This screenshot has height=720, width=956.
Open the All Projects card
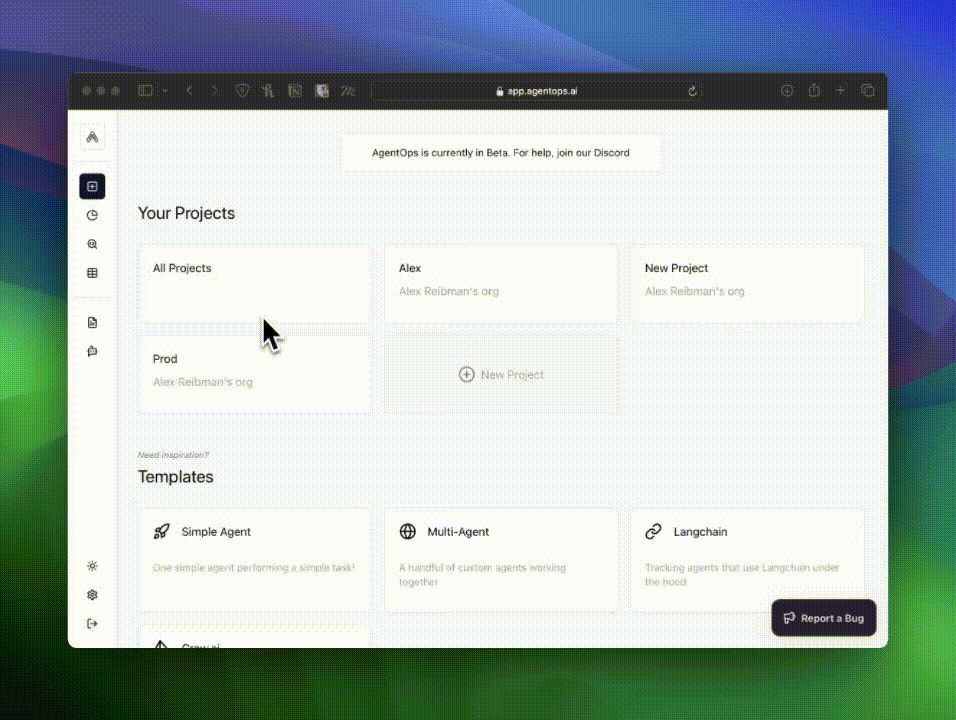[255, 284]
